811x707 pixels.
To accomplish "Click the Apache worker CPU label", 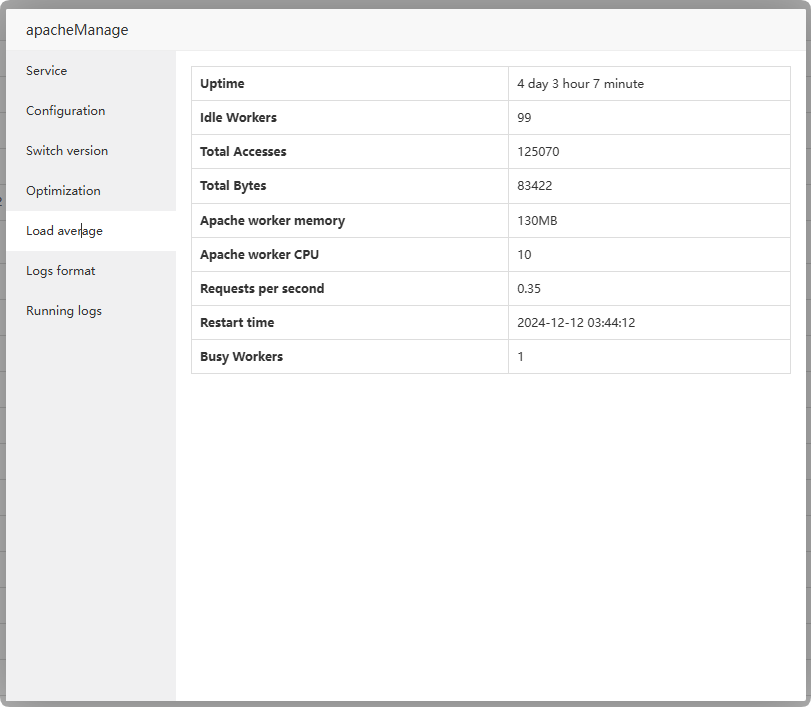I will pos(259,254).
